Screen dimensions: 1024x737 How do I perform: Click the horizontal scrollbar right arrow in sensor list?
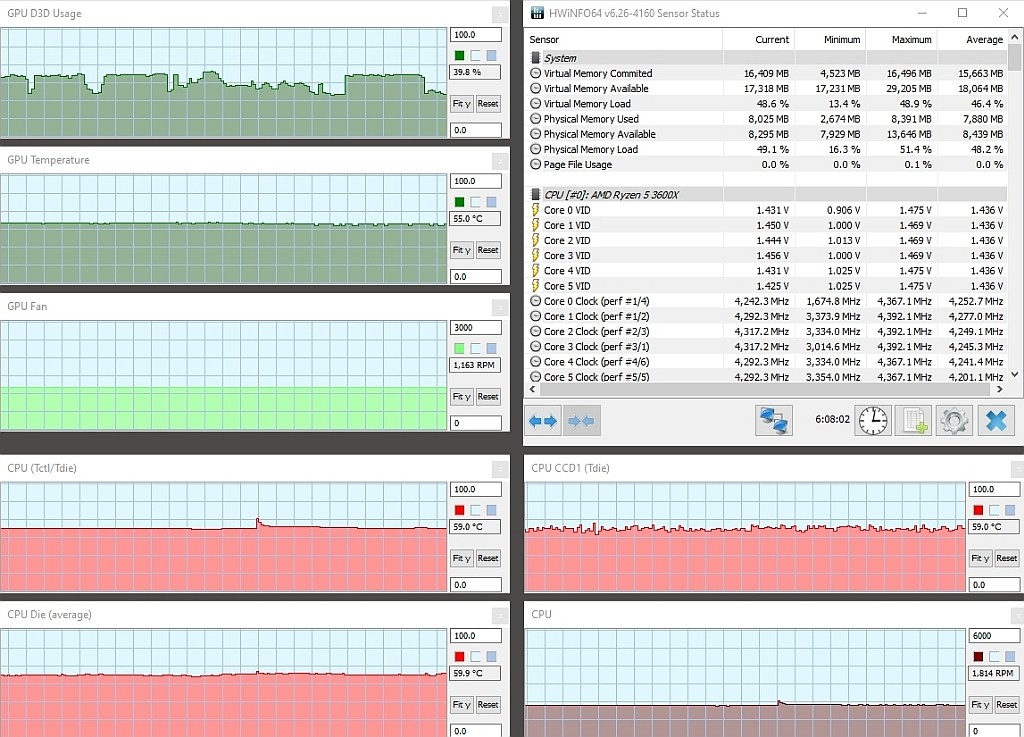coord(1000,389)
